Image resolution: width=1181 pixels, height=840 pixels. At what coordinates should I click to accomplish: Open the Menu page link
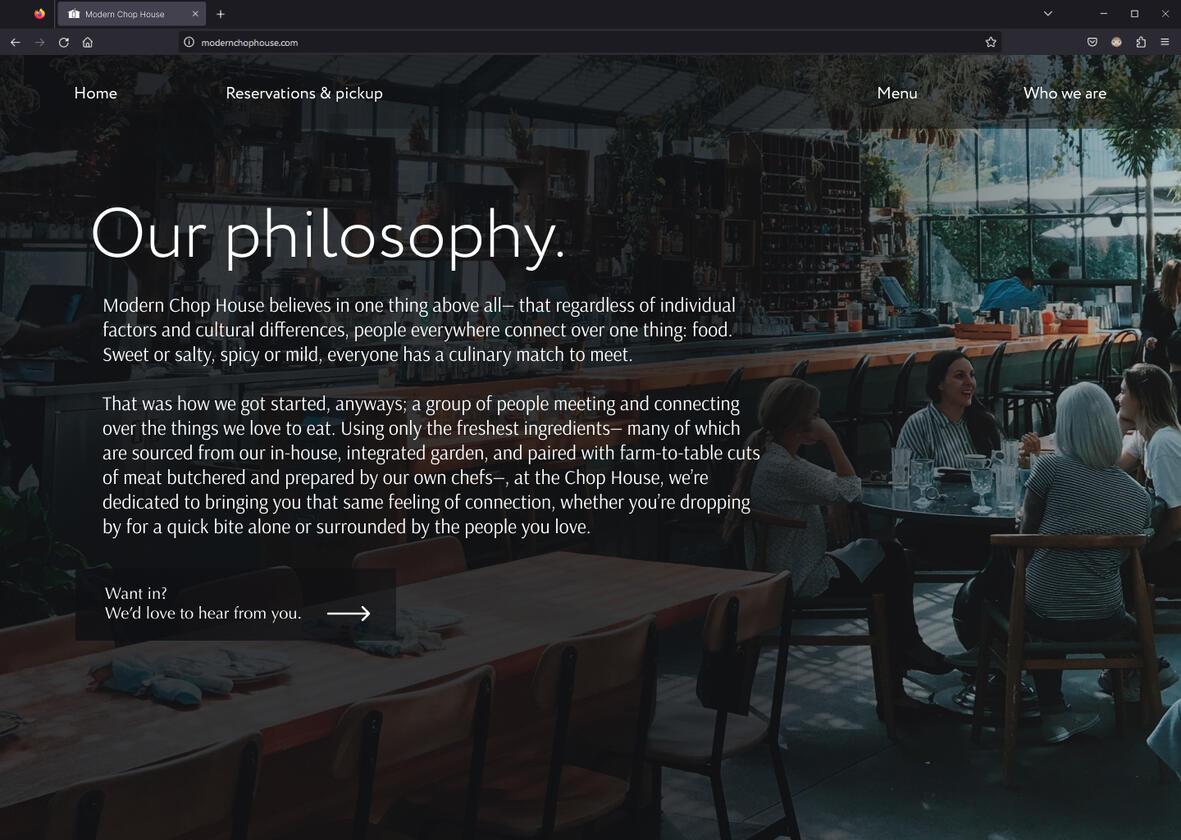(897, 93)
